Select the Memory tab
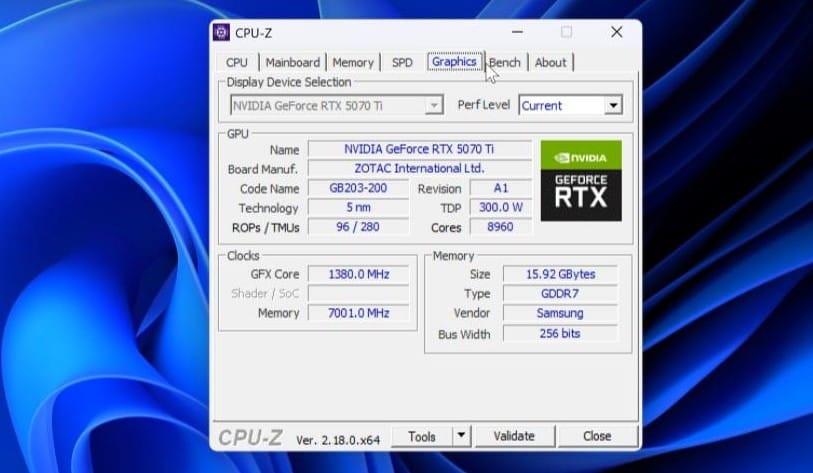Viewport: 813px width, 473px height. click(353, 62)
